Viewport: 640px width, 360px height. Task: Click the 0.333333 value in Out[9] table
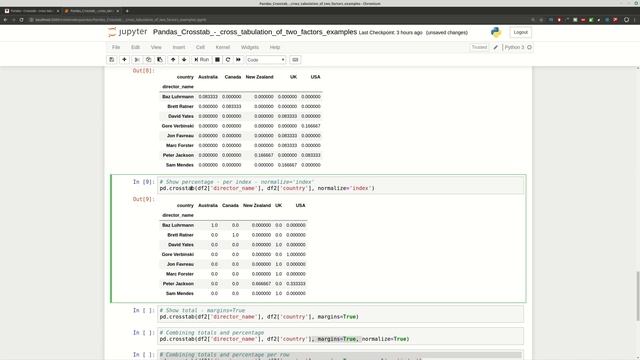tap(296, 284)
